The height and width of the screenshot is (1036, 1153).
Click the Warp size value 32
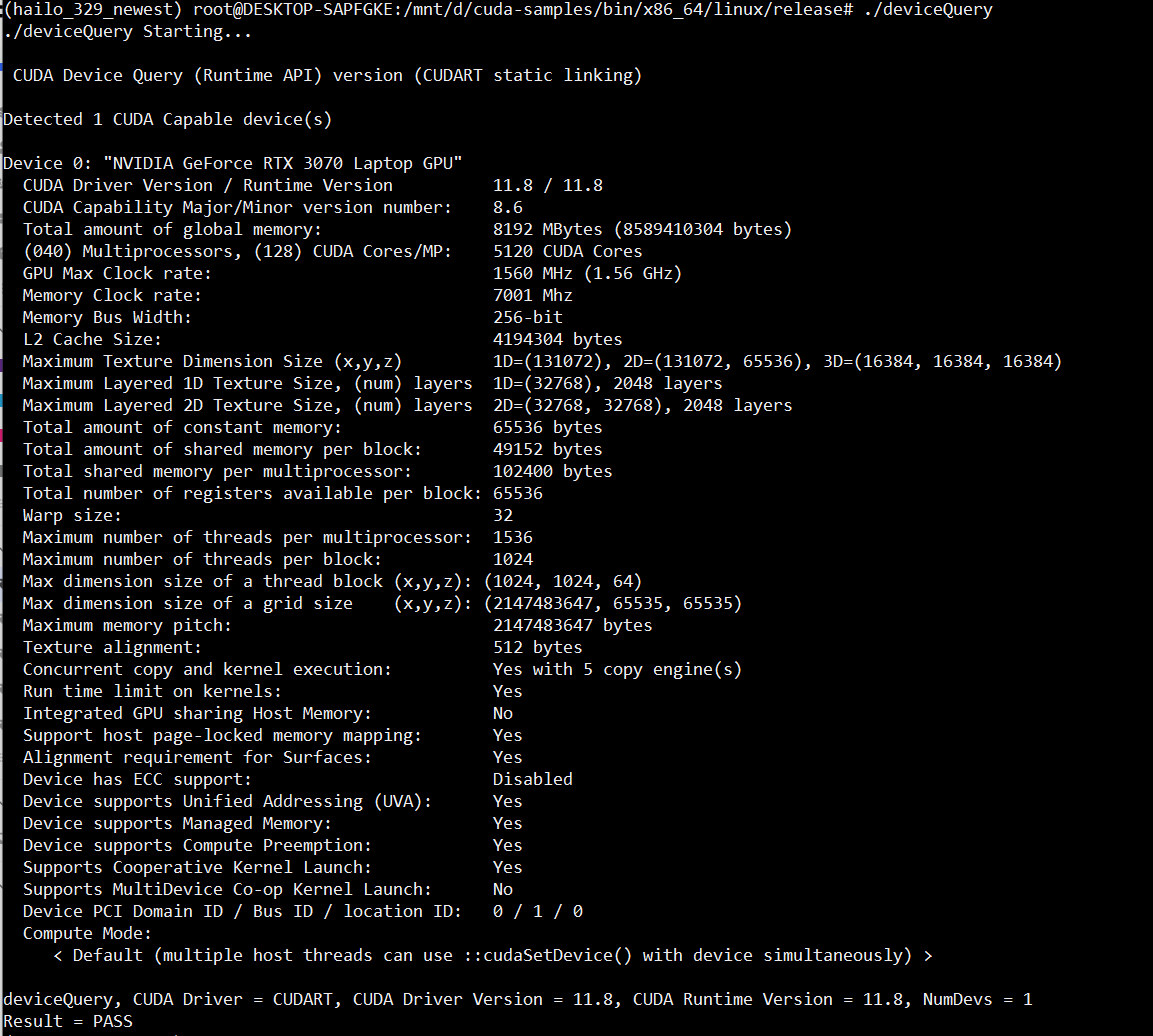(503, 515)
